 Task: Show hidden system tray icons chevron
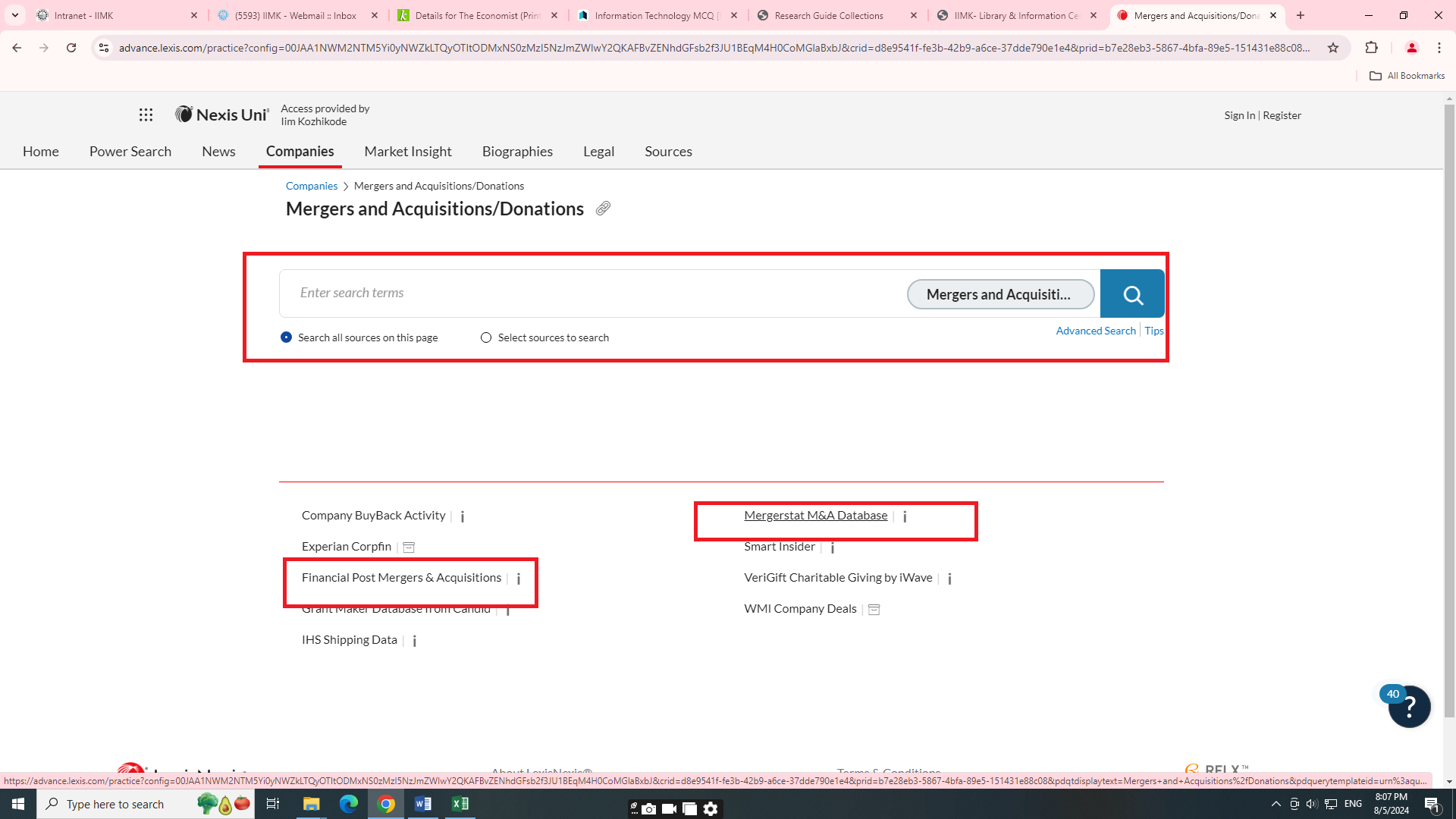(1276, 804)
